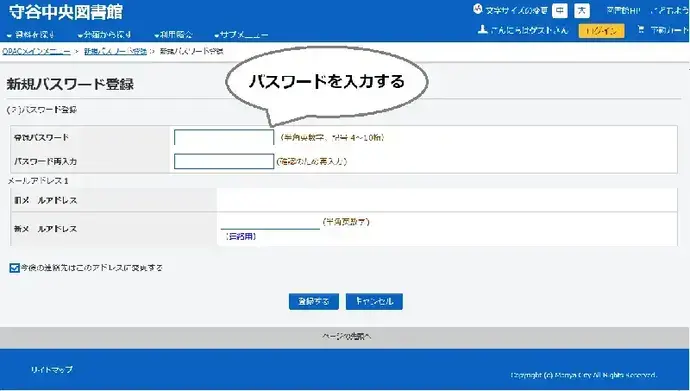The width and height of the screenshot is (690, 391).
Task: Open the 図書館HP link in header
Action: click(623, 11)
